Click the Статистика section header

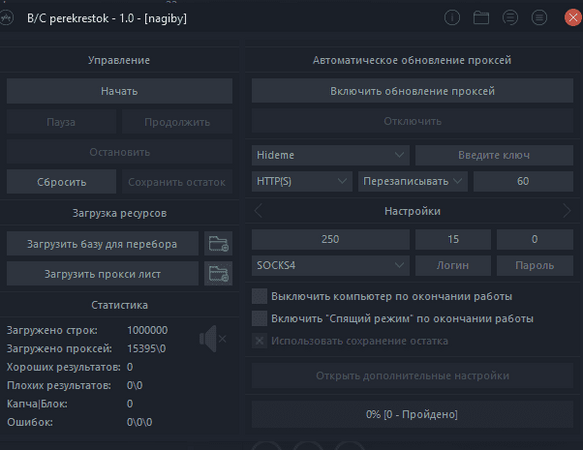coord(119,305)
